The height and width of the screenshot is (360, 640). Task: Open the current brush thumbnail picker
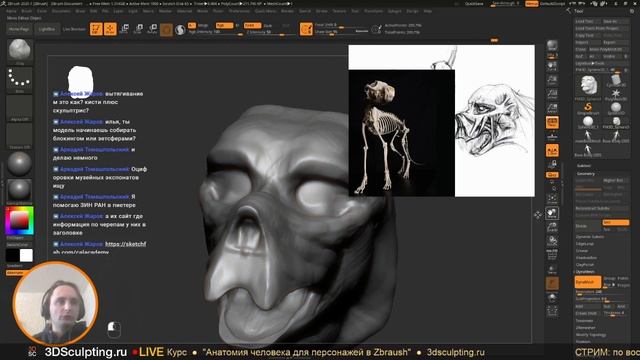coord(19,50)
